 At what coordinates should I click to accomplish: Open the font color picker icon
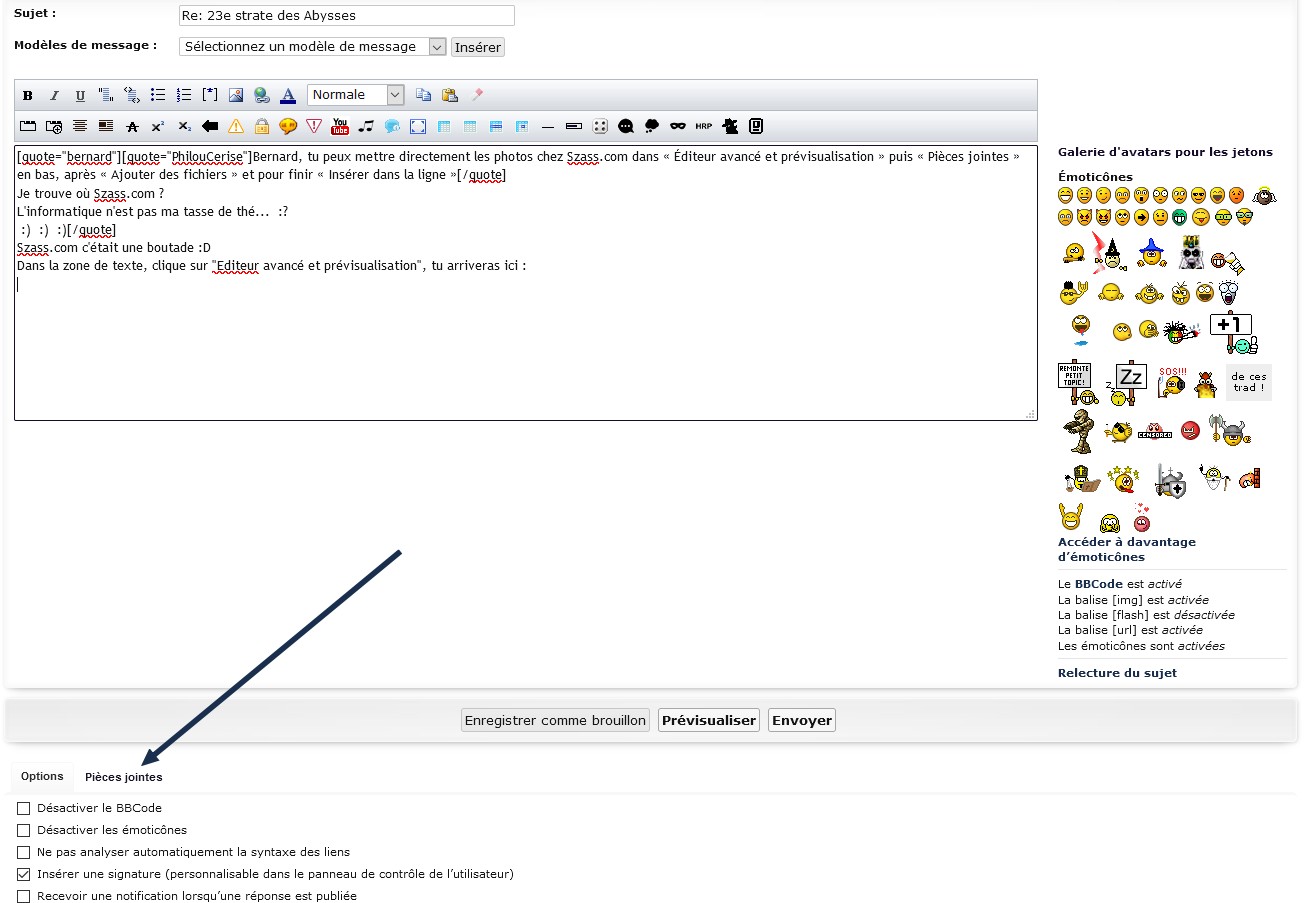pos(288,95)
